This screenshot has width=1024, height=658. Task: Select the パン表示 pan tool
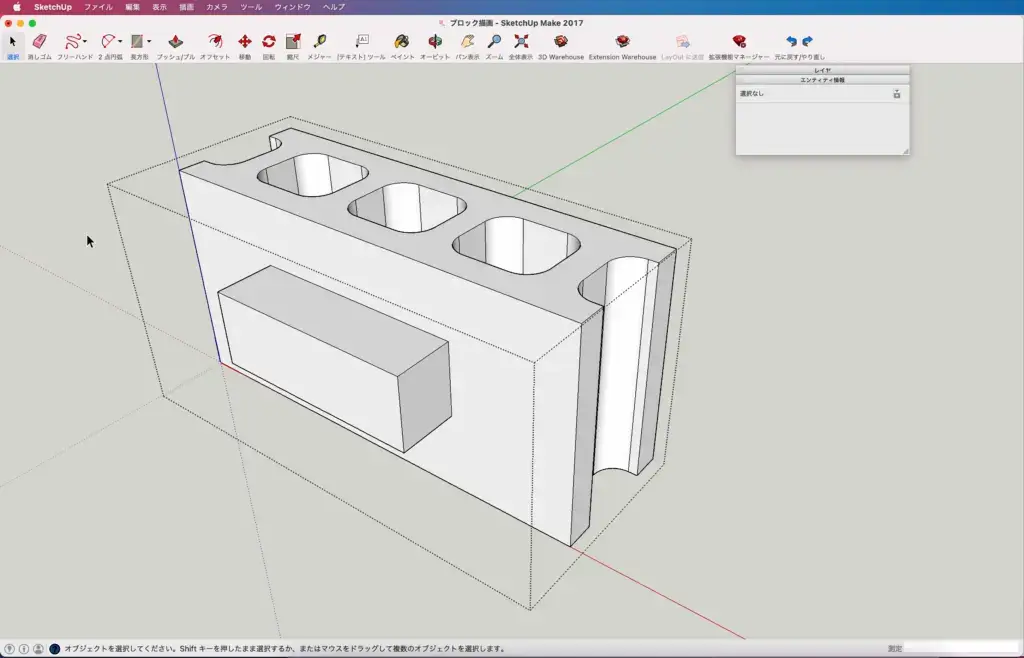point(467,41)
